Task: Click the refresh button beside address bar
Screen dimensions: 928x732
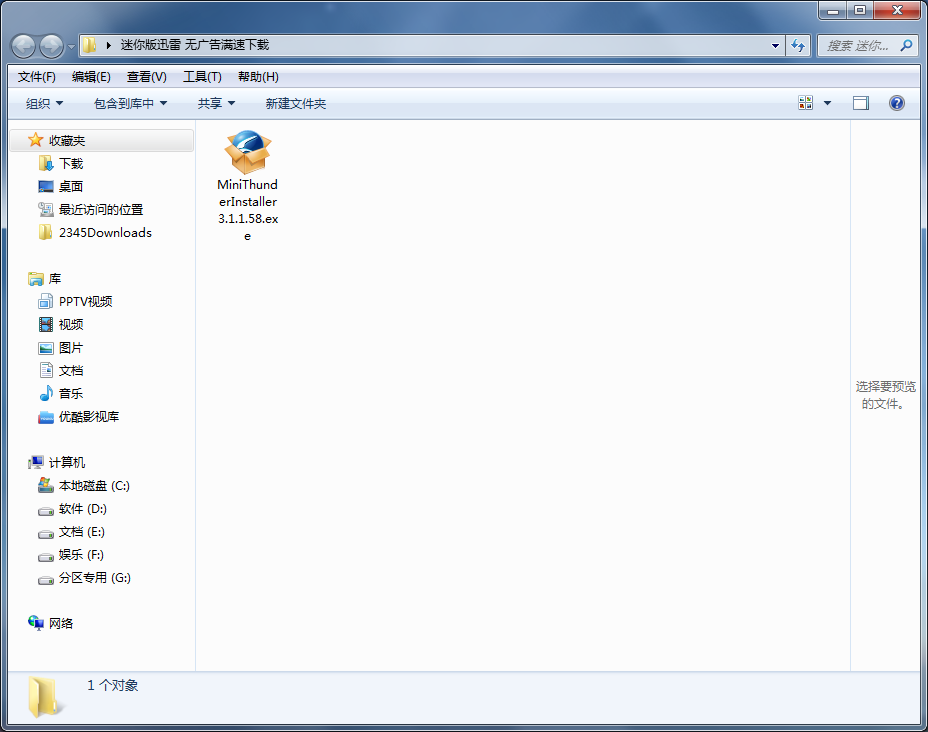Action: point(798,45)
